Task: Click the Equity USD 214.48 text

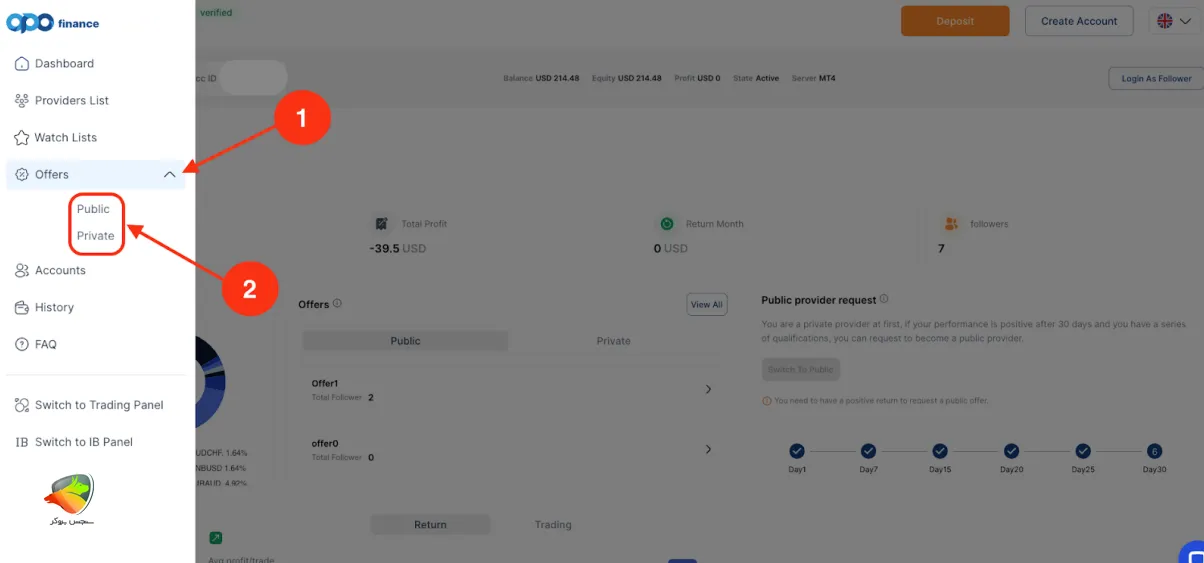Action: tap(627, 78)
